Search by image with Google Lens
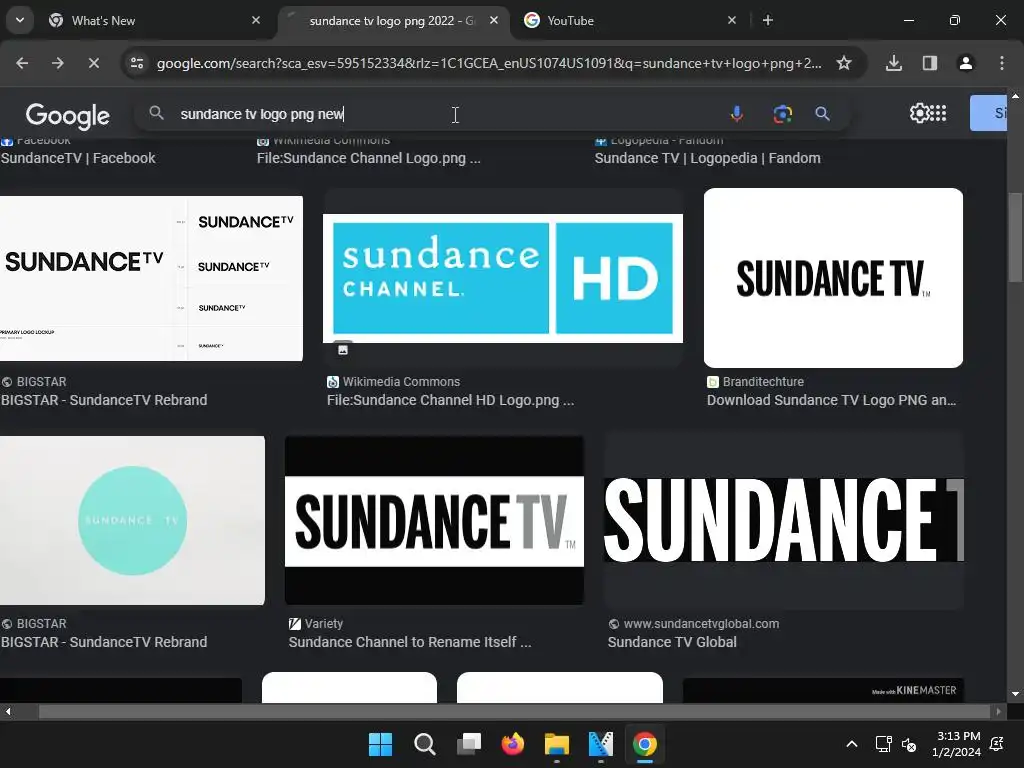 [782, 114]
